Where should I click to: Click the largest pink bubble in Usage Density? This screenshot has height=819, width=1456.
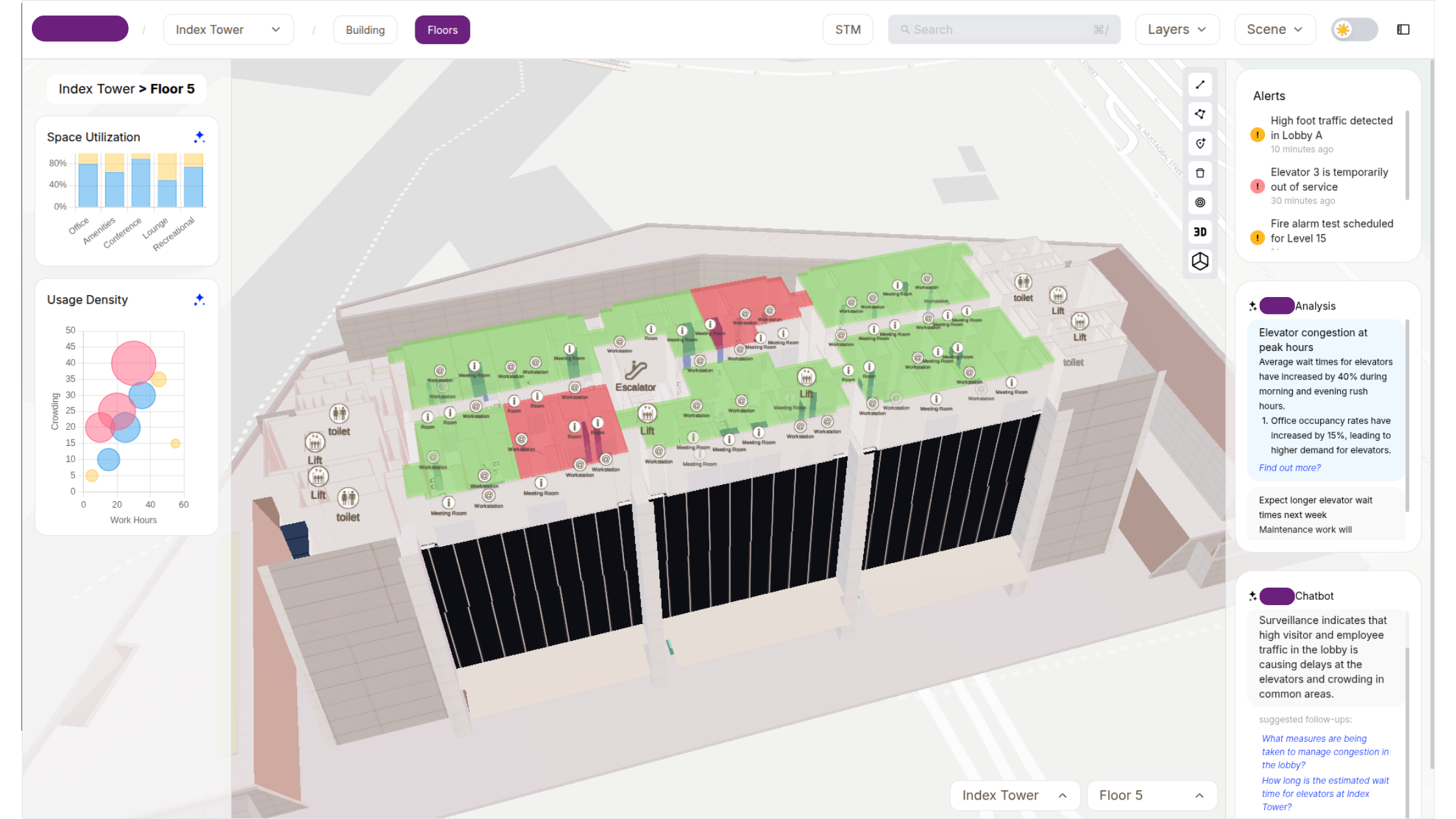pyautogui.click(x=133, y=363)
